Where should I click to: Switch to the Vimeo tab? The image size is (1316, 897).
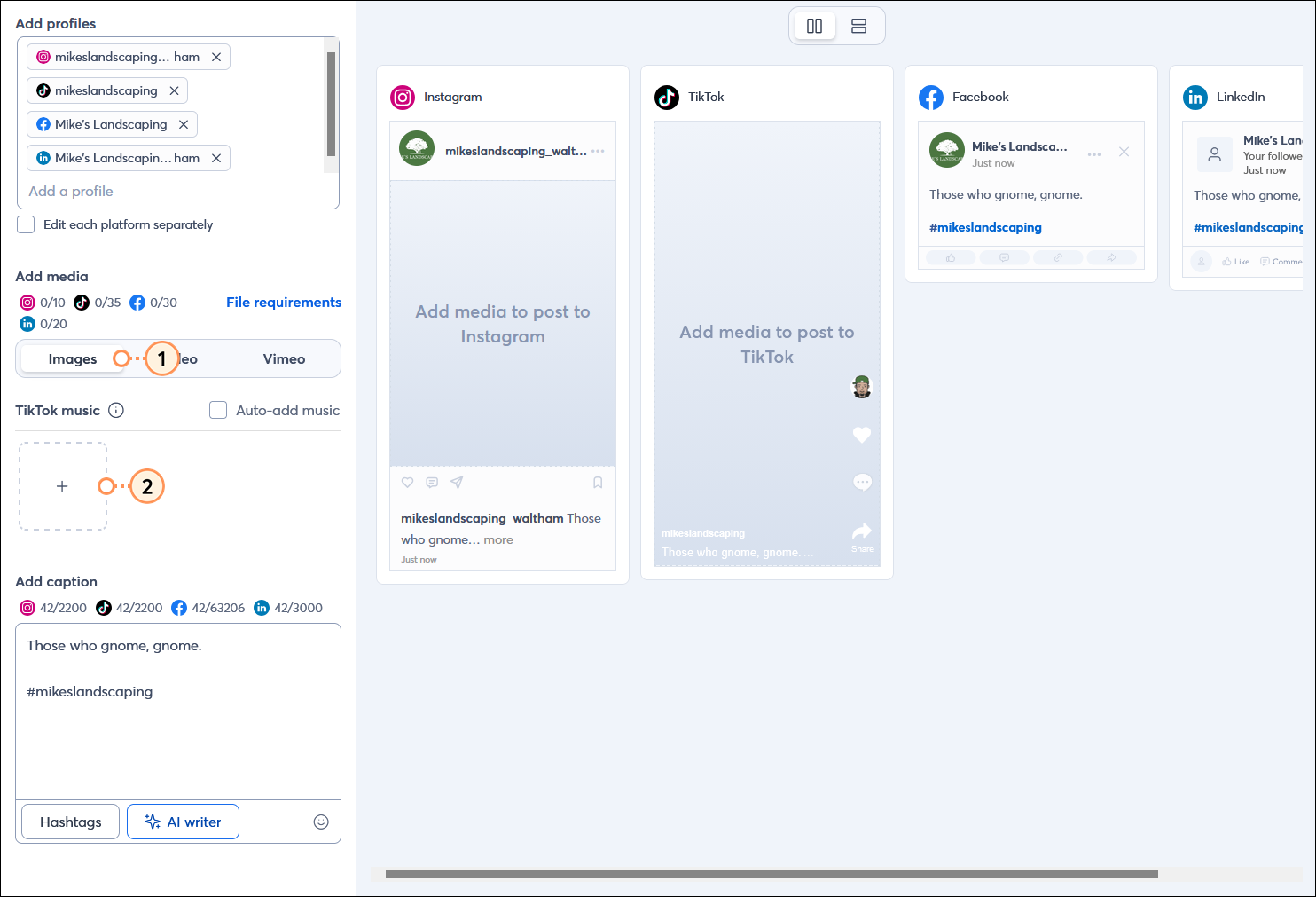pos(284,358)
